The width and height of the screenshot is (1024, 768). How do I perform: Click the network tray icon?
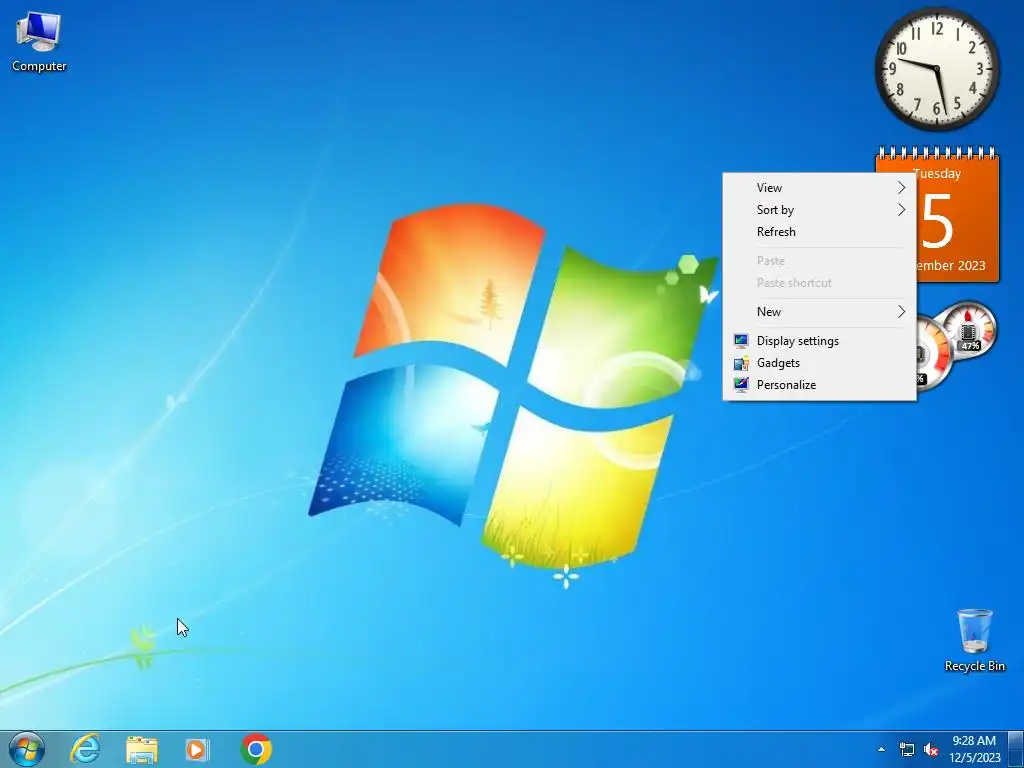point(906,750)
